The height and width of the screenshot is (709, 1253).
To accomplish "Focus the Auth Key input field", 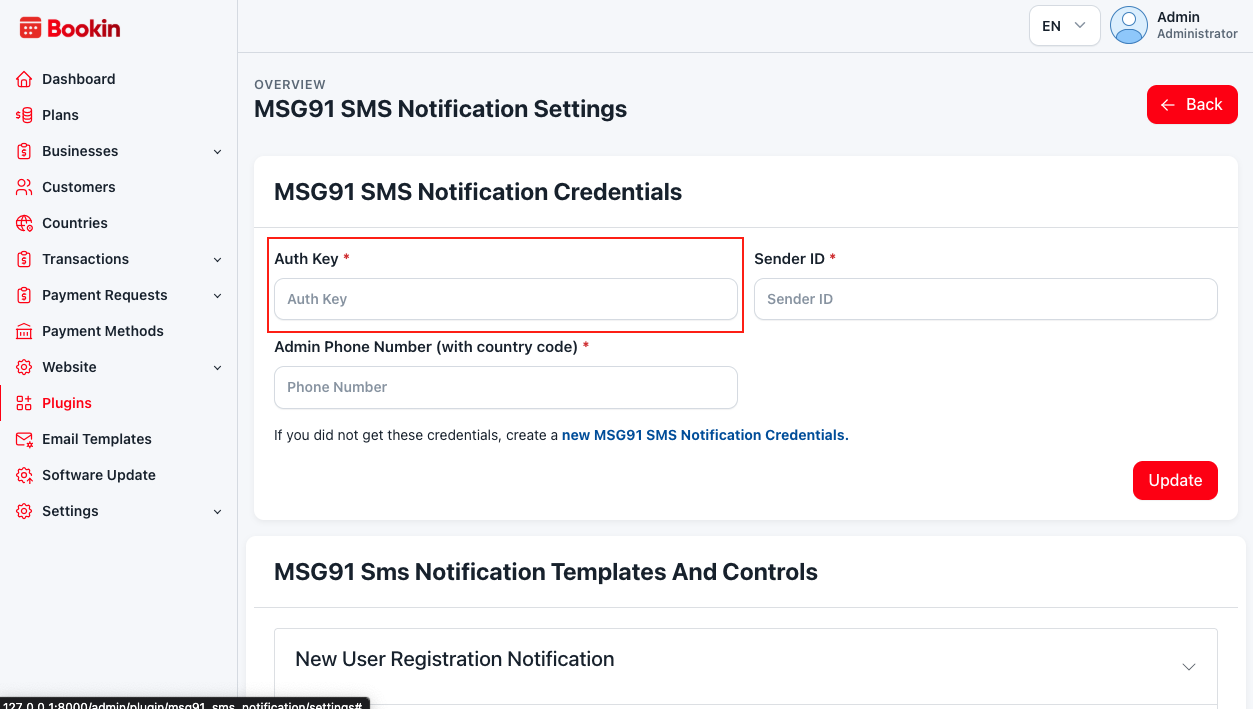I will (506, 299).
